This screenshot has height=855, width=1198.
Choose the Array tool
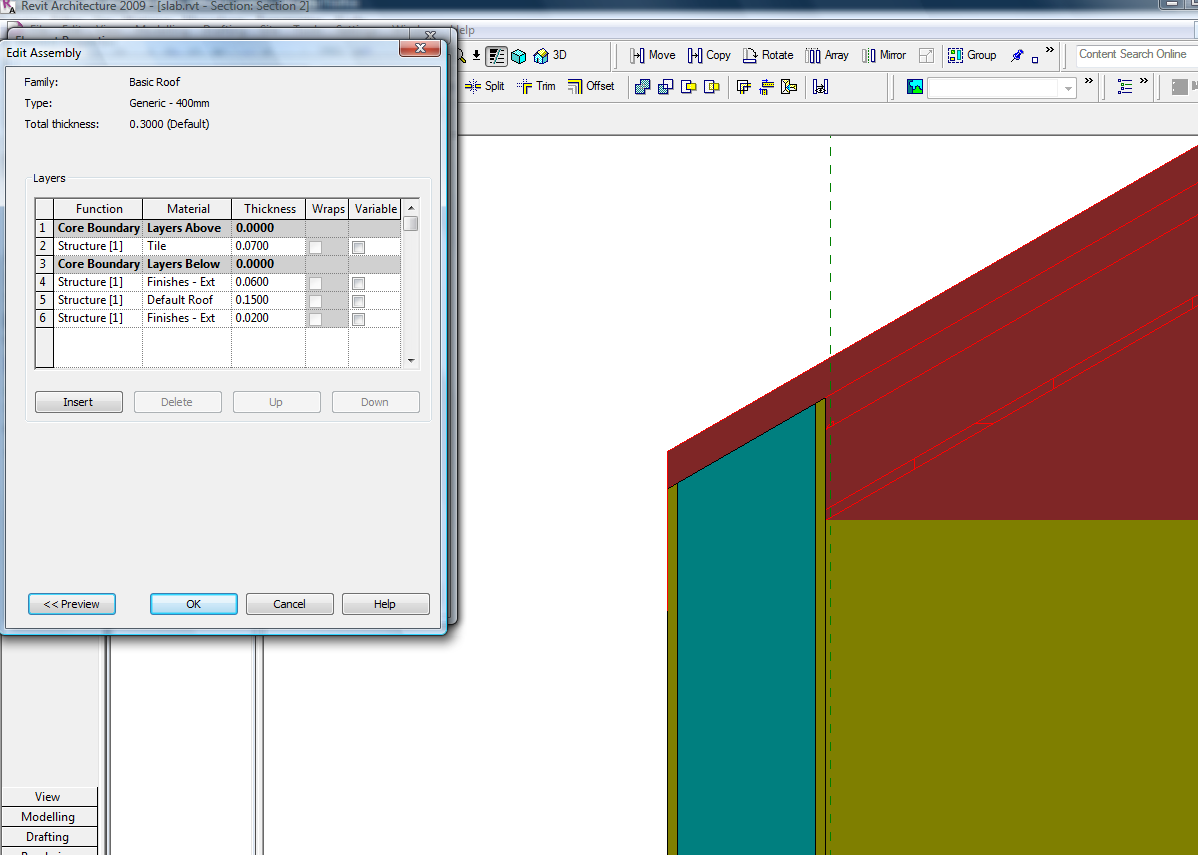click(827, 55)
